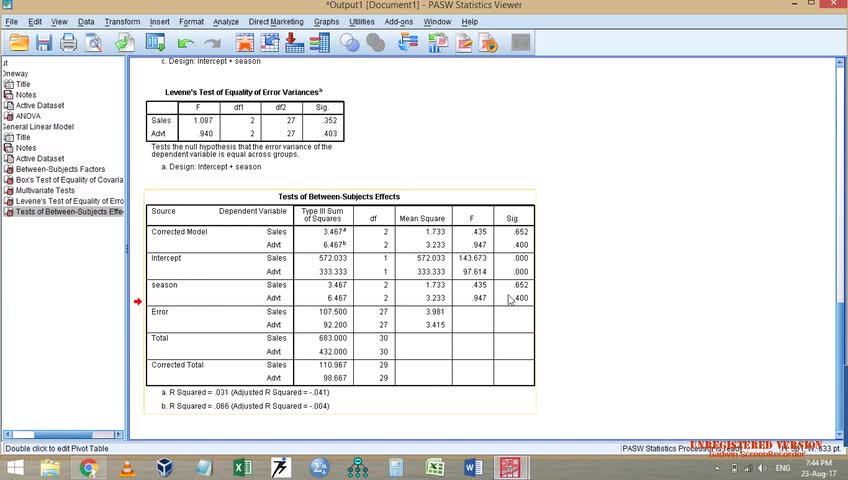
Task: Click the Go to Data star icon
Action: (x=244, y=42)
